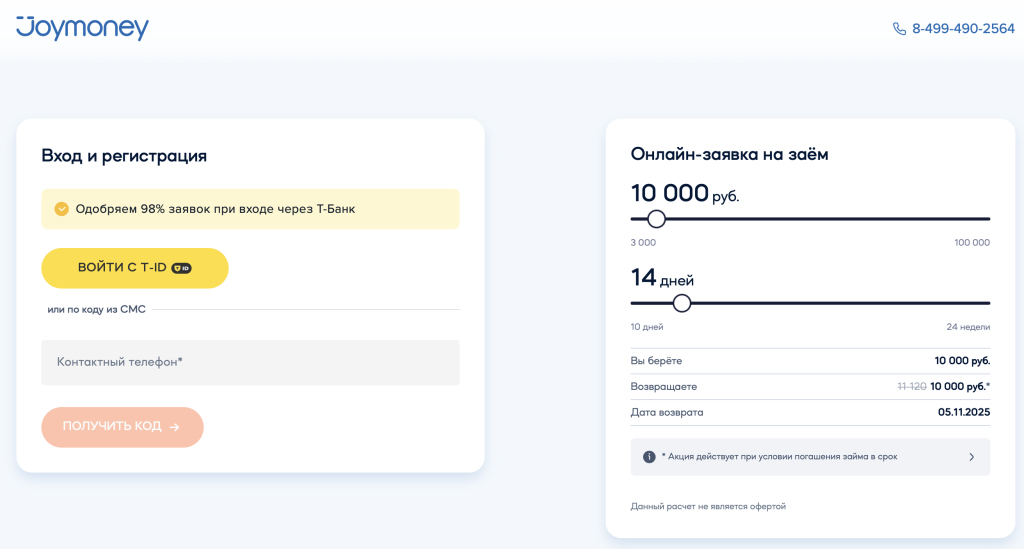This screenshot has height=549, width=1024.
Task: Click the 14 дней term value
Action: point(662,278)
